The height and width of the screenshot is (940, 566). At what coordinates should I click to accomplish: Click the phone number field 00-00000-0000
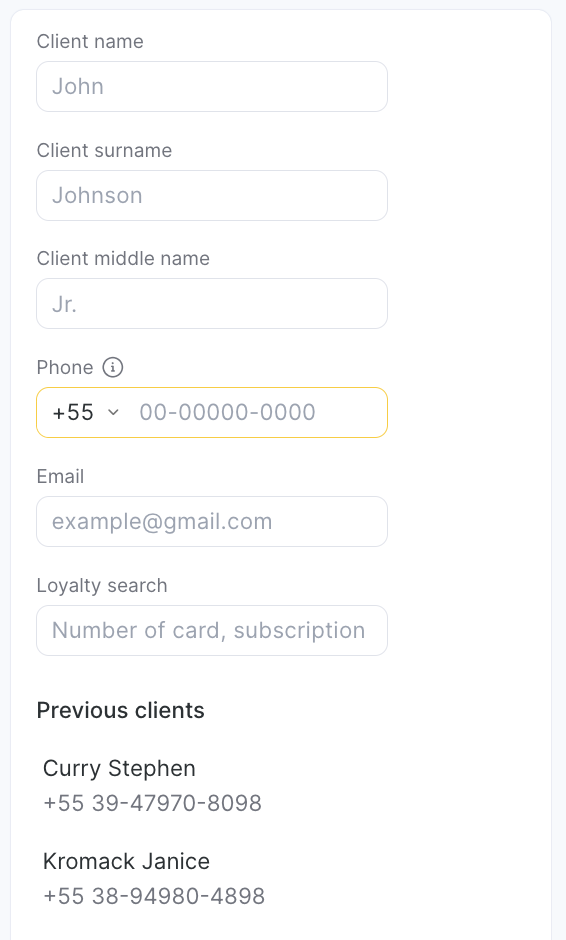click(x=258, y=412)
